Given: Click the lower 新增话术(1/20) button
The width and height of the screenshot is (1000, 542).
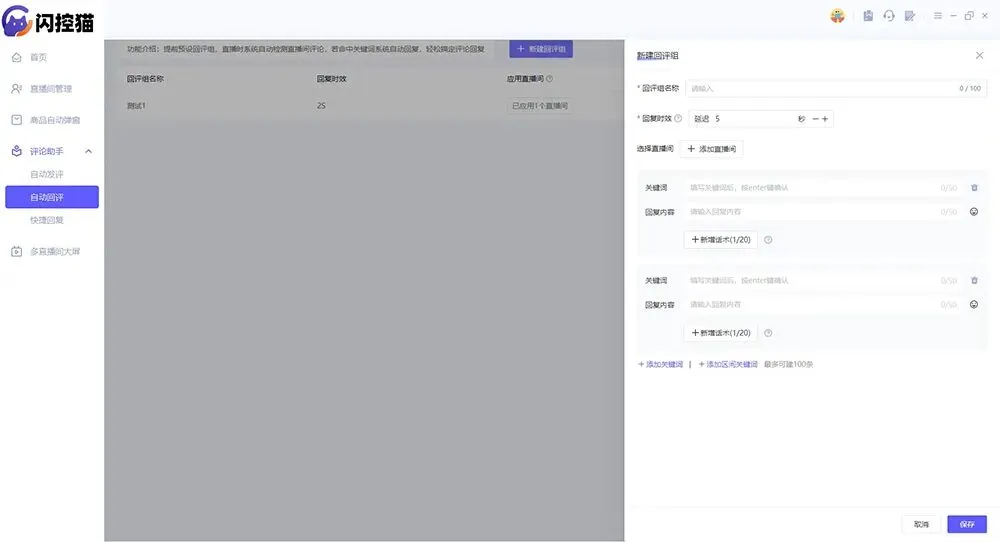Looking at the screenshot, I should (x=721, y=333).
